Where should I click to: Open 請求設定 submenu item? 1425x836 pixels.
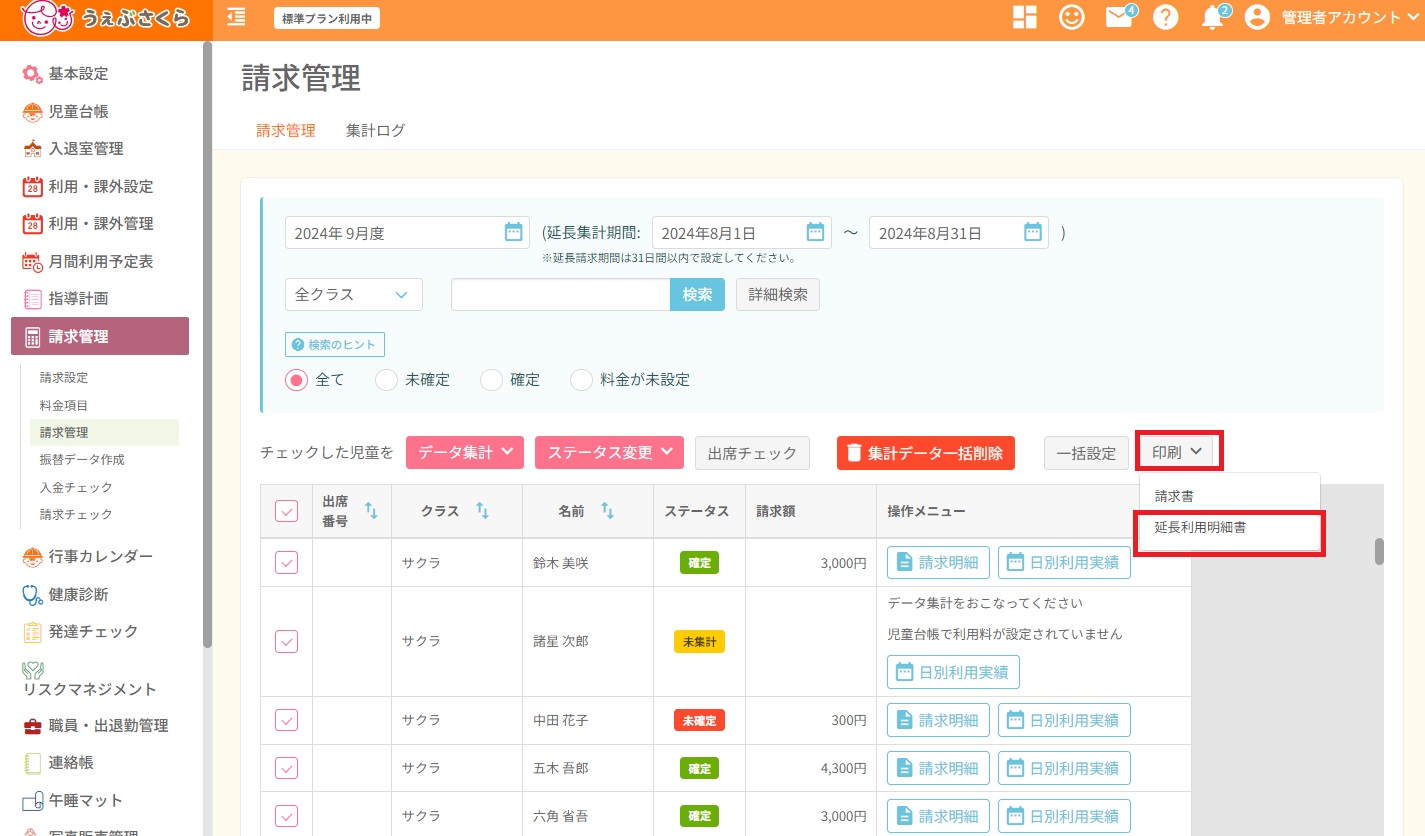pos(64,378)
